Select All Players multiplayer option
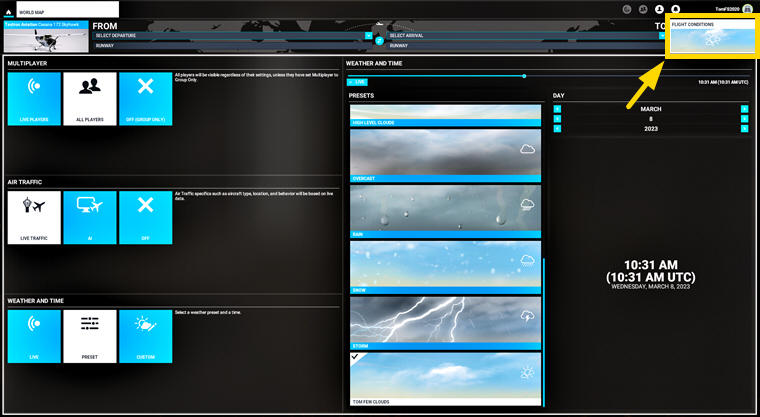This screenshot has height=417, width=760. 90,99
